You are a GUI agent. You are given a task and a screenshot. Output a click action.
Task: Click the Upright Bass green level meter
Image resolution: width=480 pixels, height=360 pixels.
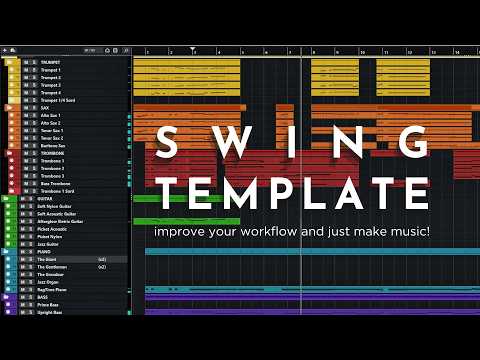pos(129,313)
